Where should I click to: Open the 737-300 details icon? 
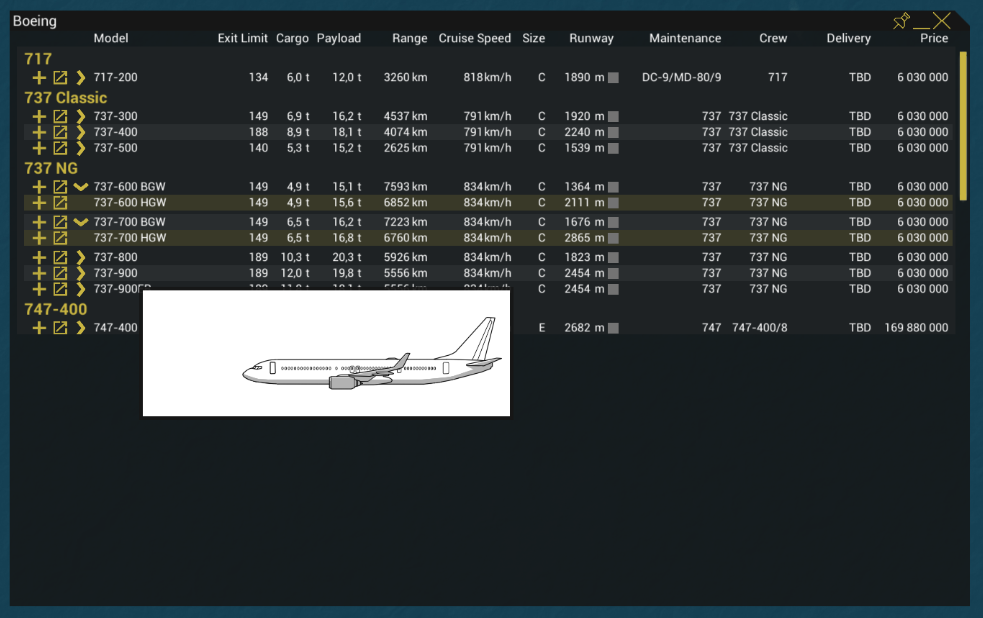60,117
